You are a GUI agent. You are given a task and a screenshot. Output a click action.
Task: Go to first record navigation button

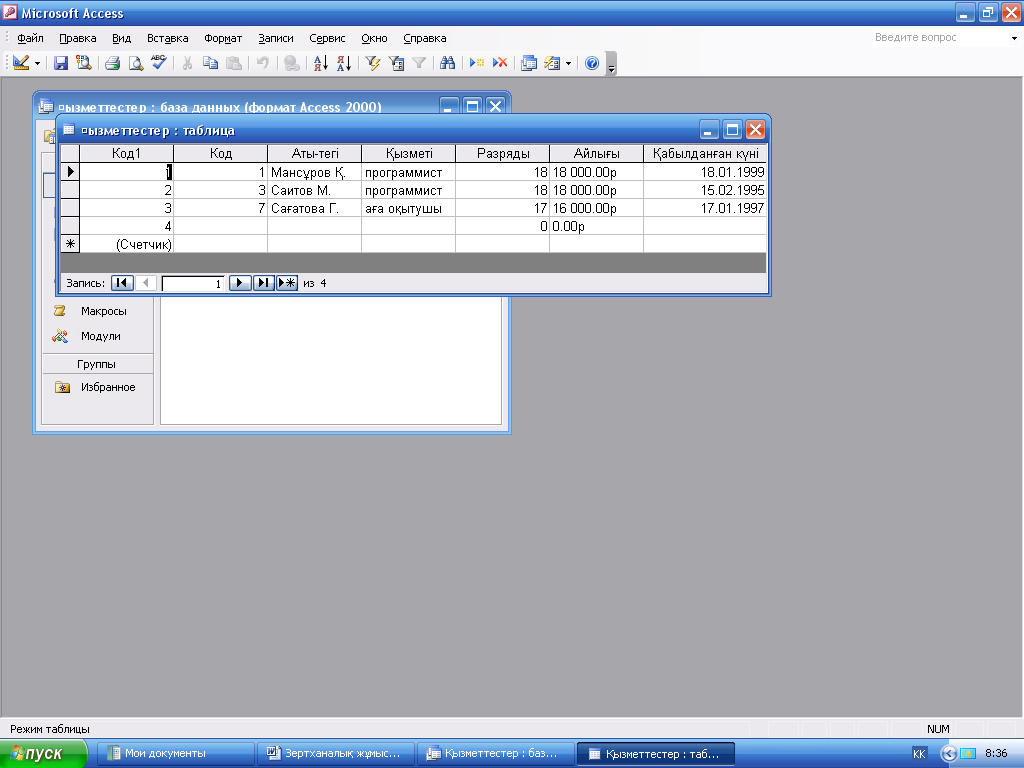tap(122, 283)
